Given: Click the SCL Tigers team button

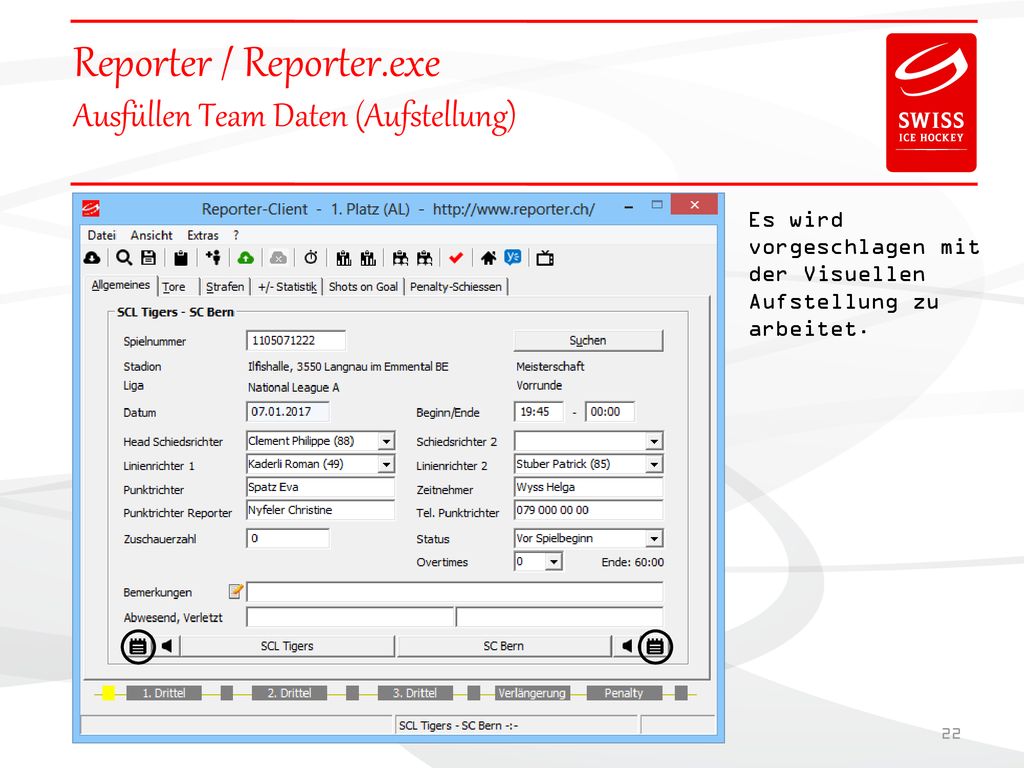Looking at the screenshot, I should [x=287, y=646].
